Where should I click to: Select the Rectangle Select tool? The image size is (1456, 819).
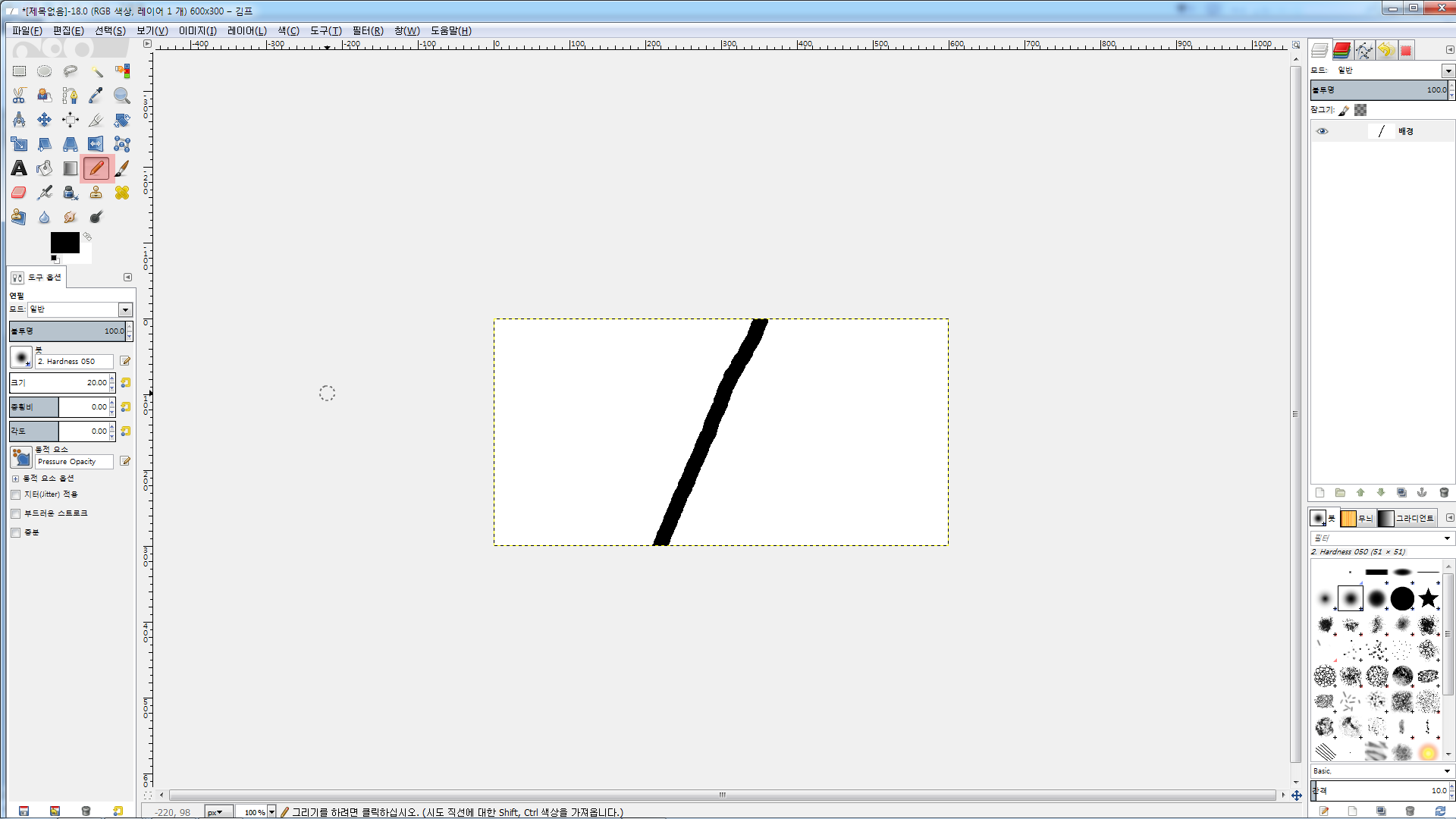(x=19, y=71)
